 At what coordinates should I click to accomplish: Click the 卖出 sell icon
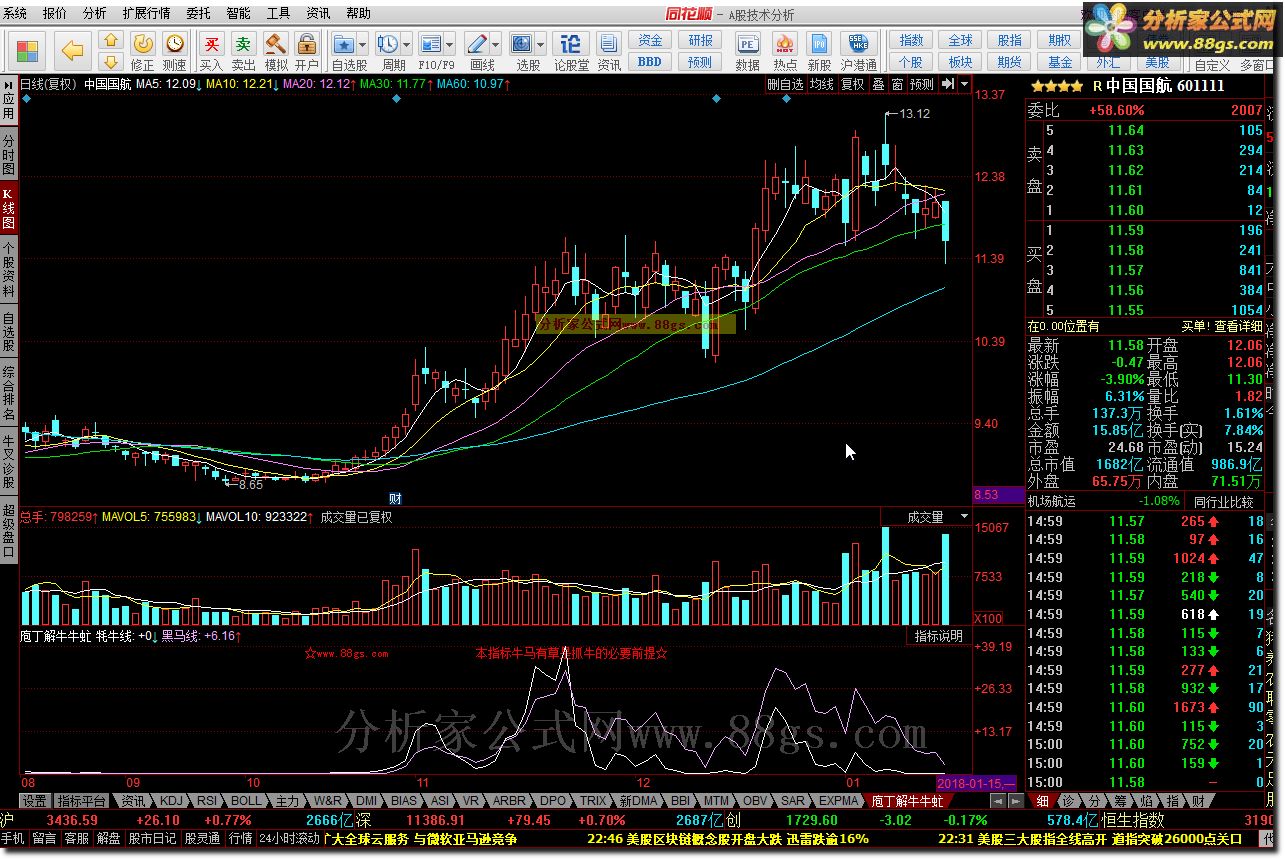(243, 43)
